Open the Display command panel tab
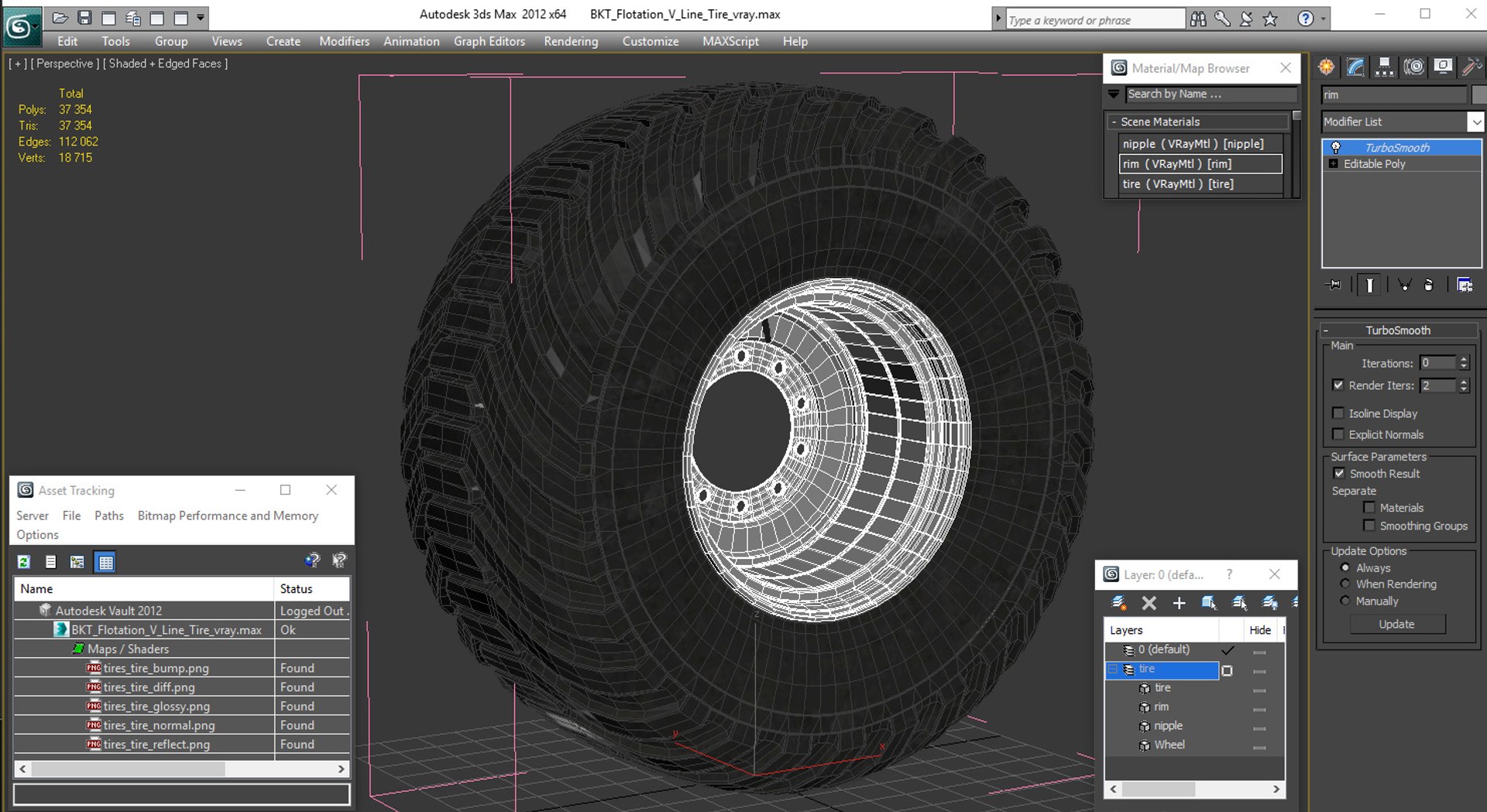 coord(1443,67)
